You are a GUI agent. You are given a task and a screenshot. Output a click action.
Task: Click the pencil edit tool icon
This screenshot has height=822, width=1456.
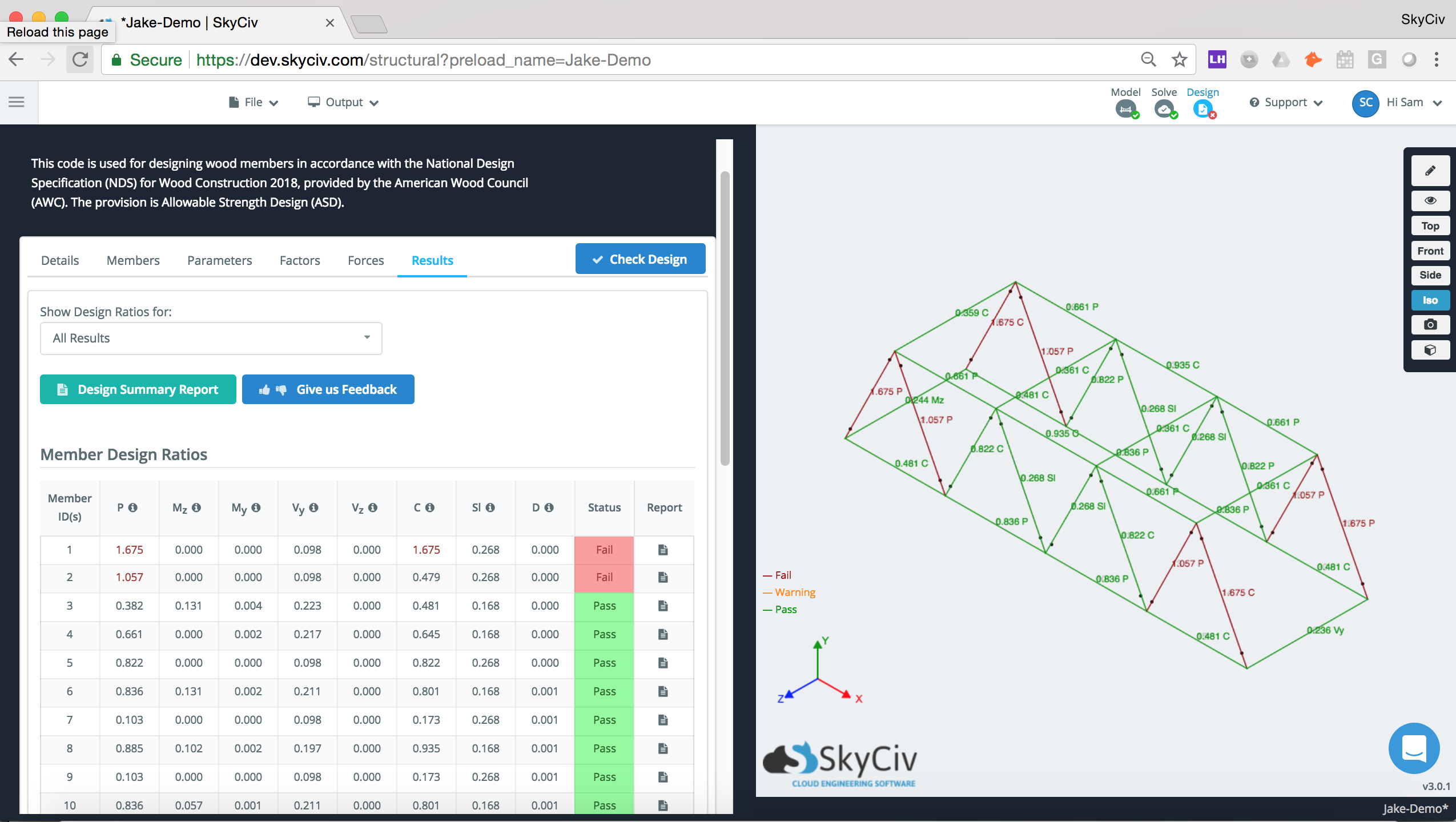[1431, 171]
